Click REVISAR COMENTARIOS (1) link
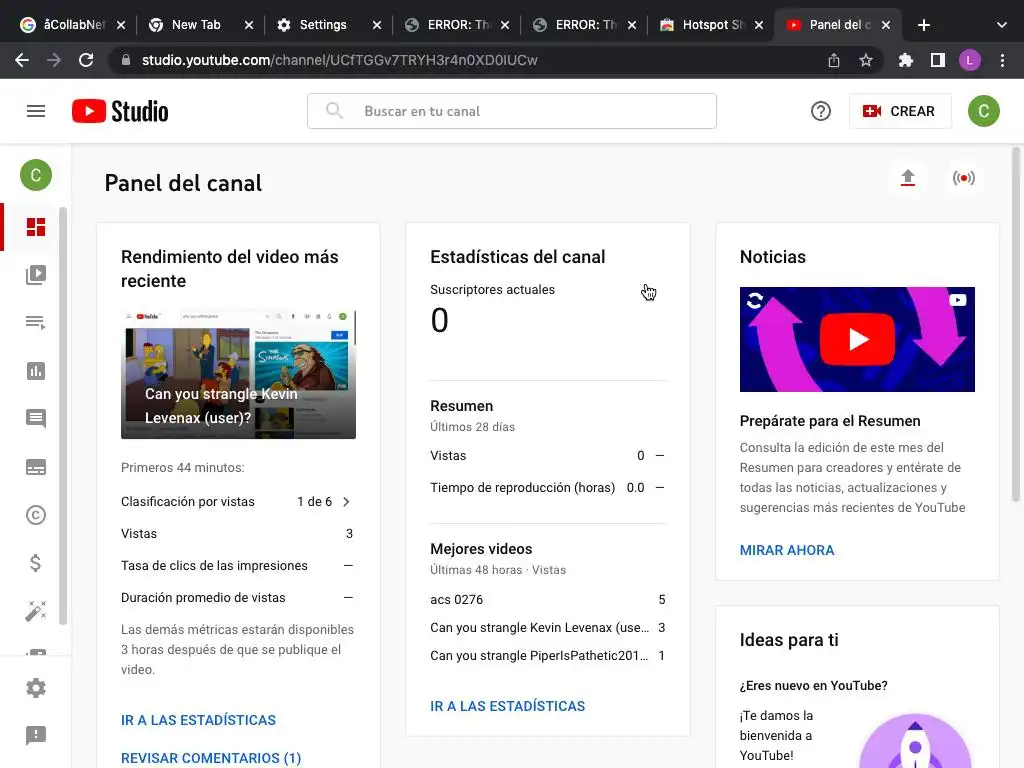Viewport: 1024px width, 768px height. click(211, 758)
